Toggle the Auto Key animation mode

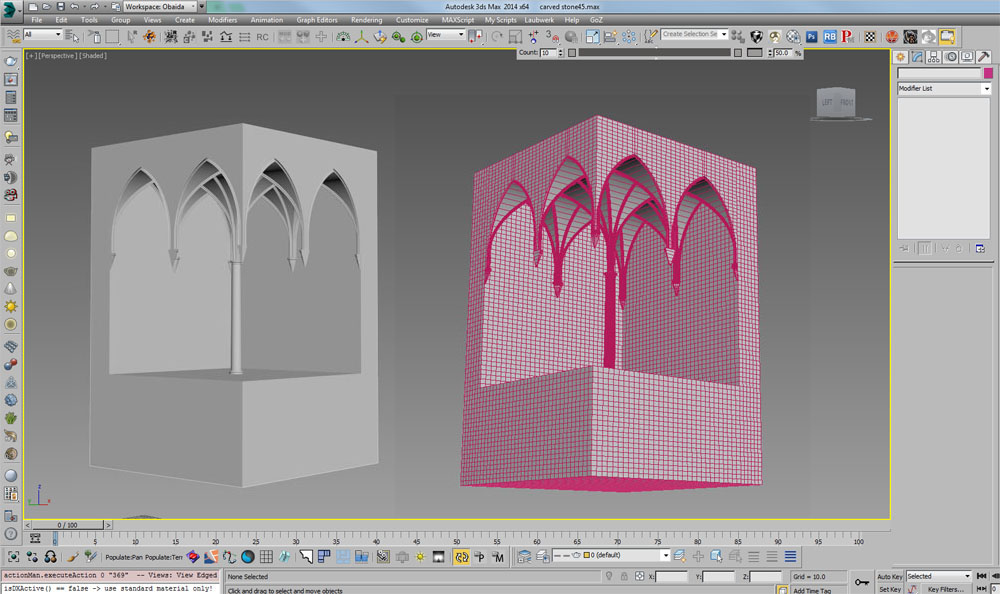click(x=890, y=577)
